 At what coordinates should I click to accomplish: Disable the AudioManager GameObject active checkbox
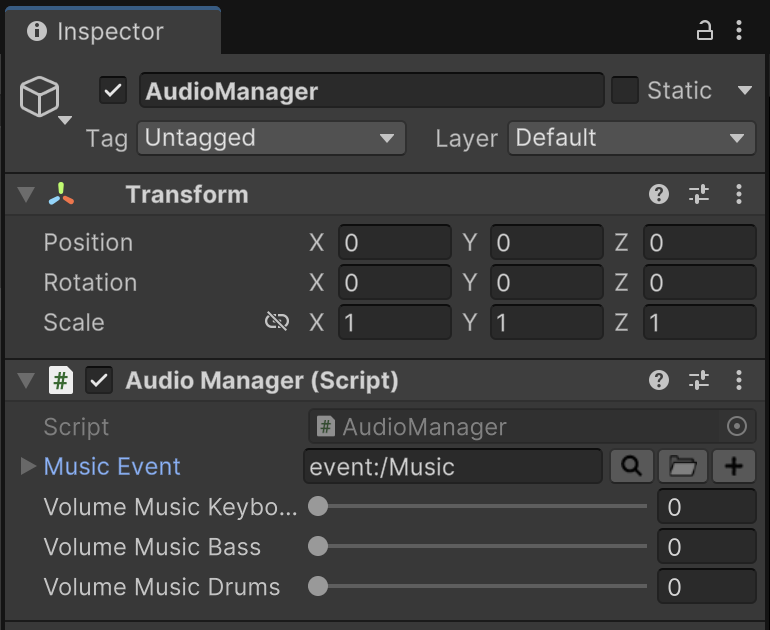pos(113,91)
